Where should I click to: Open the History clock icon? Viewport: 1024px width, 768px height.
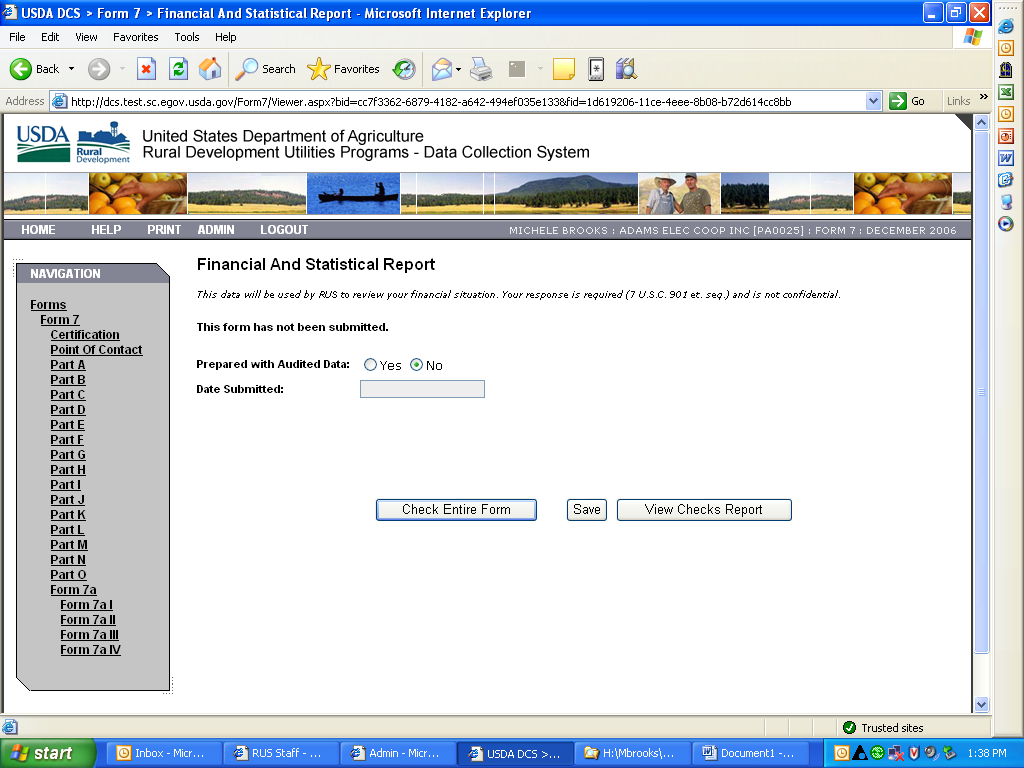(404, 69)
